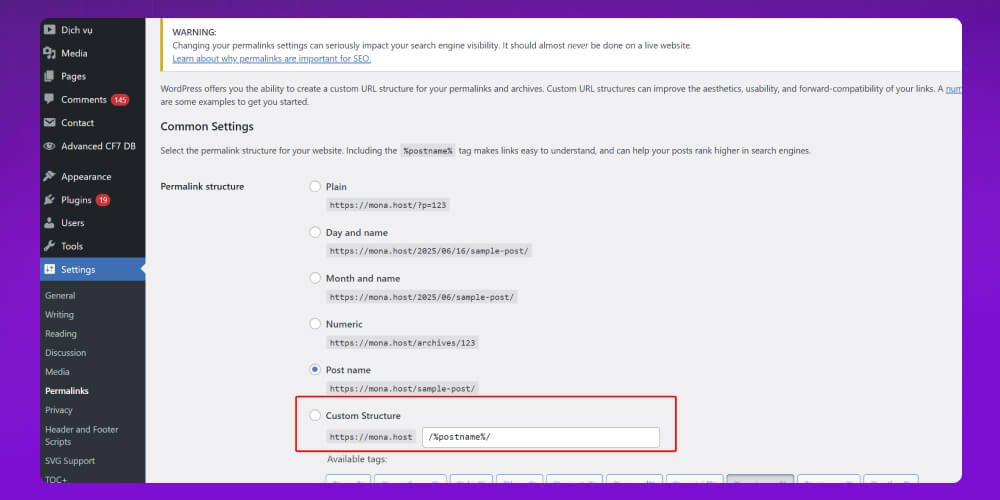Click the Common Settings heading
This screenshot has height=500, width=1000.
pyautogui.click(x=207, y=126)
